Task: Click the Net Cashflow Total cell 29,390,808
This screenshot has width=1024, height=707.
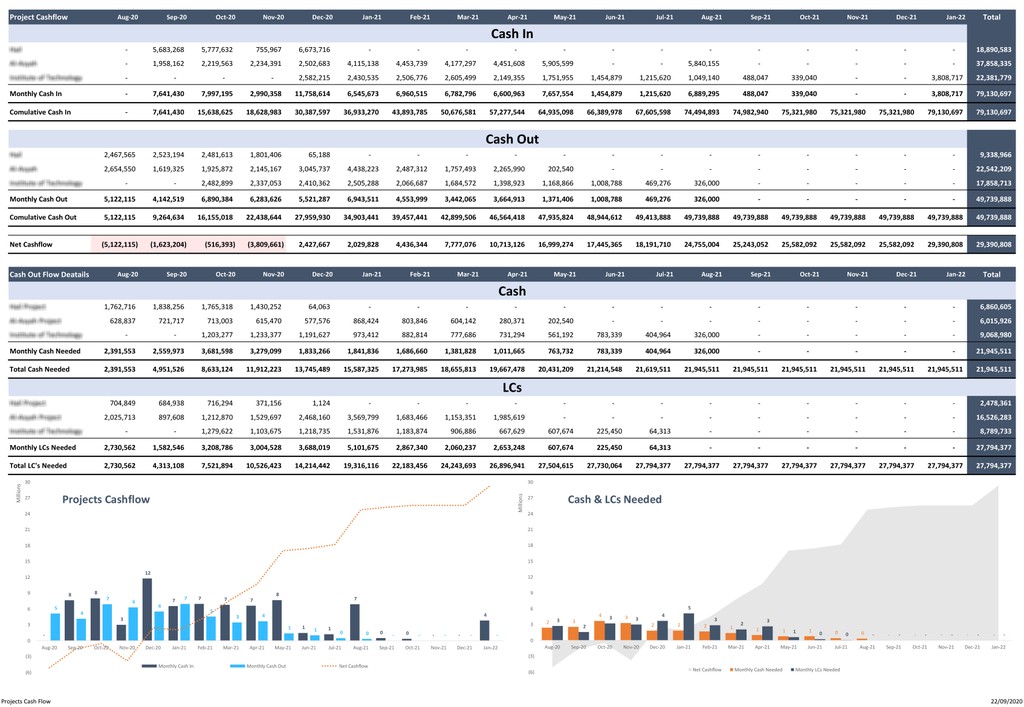Action: (x=992, y=245)
